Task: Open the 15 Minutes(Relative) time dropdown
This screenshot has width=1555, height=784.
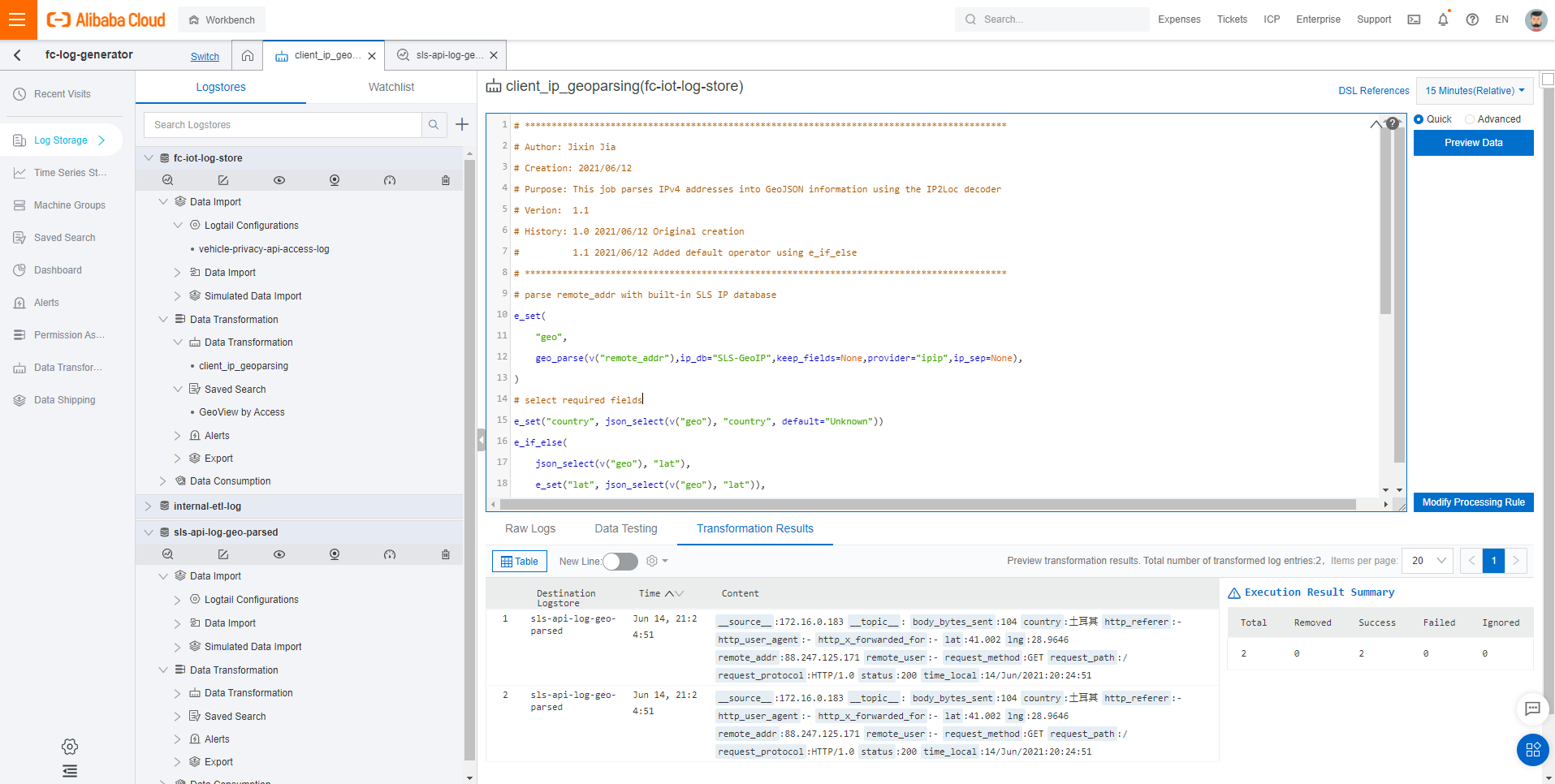Action: (1475, 91)
